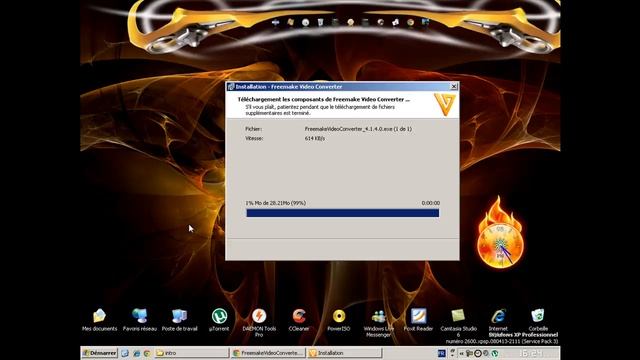The image size is (640, 360).
Task: Click the arrow icon at dock's left end
Action: coord(276,22)
